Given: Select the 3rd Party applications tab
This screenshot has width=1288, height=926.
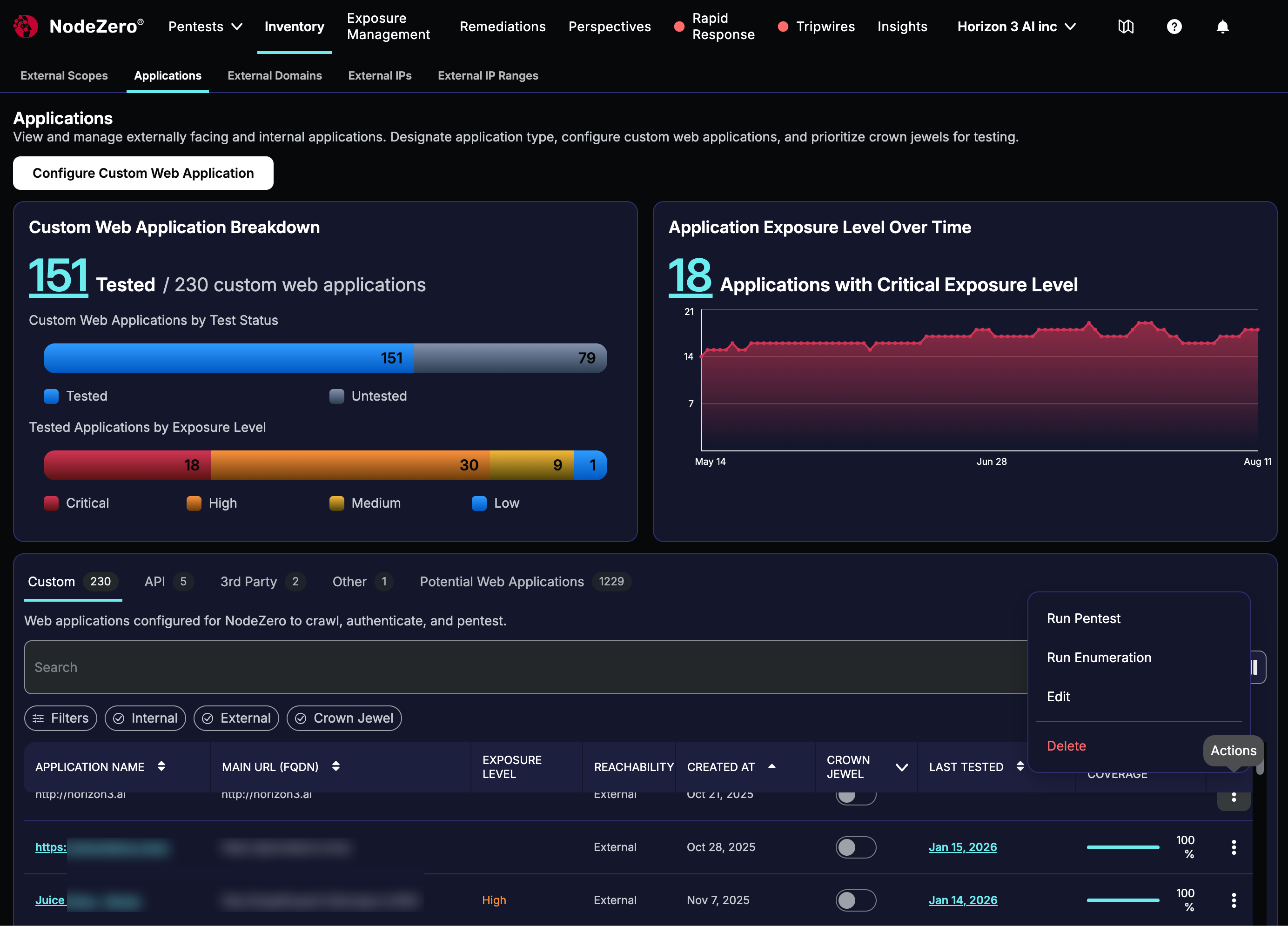Looking at the screenshot, I should pyautogui.click(x=262, y=581).
